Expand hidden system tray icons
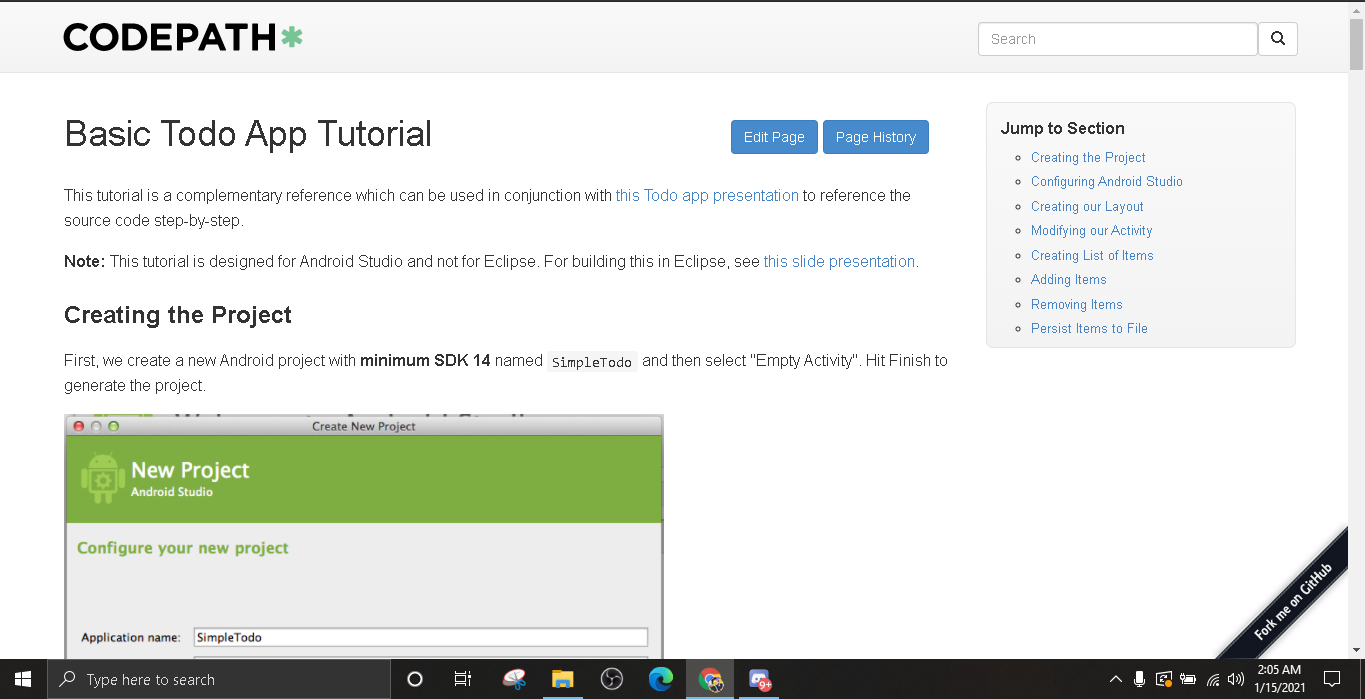 1116,679
